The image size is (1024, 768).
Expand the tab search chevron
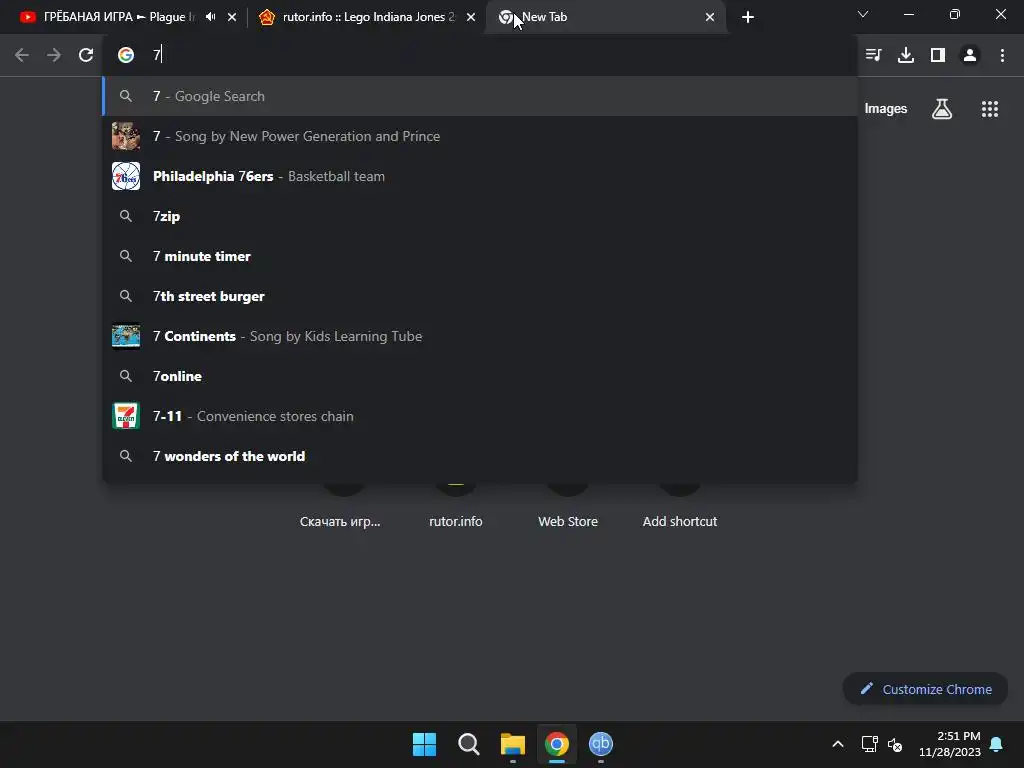tap(863, 14)
